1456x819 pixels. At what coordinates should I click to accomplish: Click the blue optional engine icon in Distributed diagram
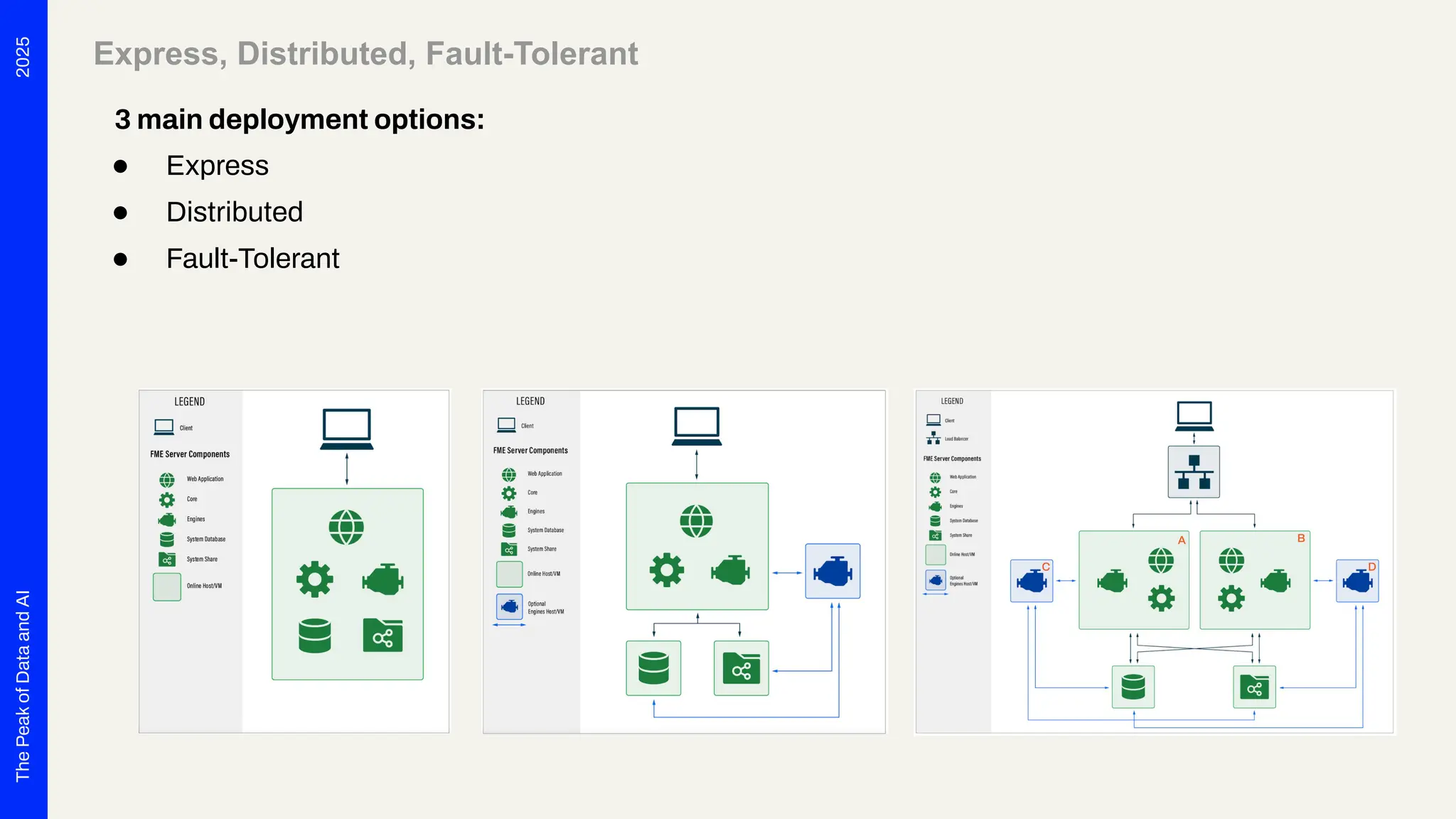[x=833, y=572]
